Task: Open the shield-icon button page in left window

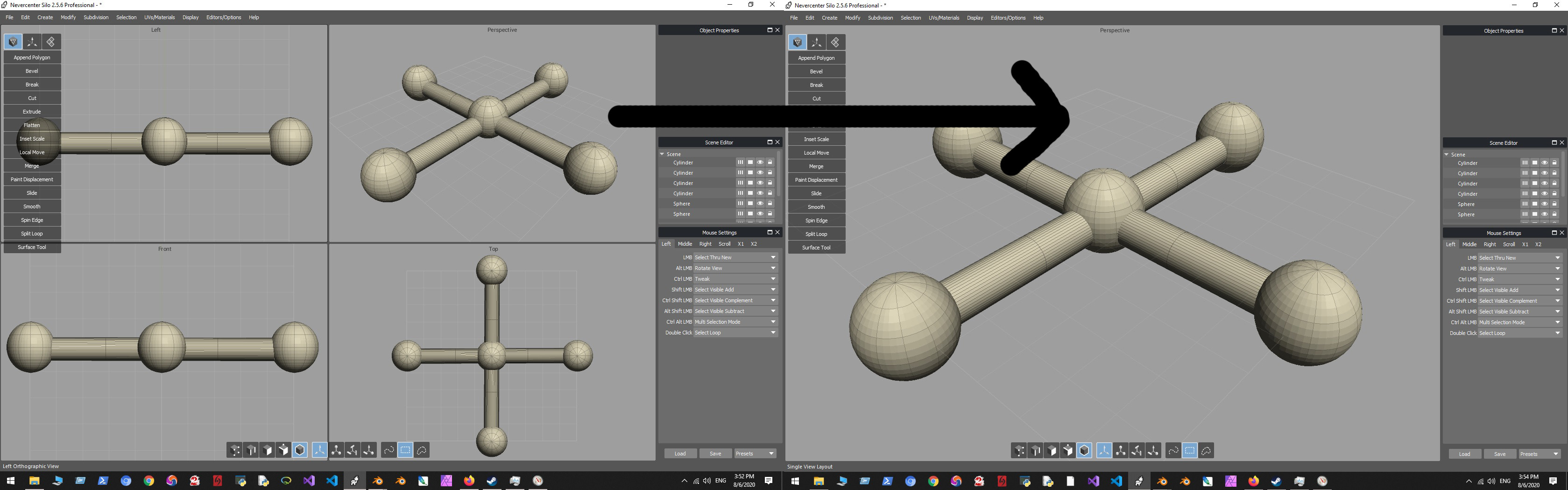Action: coord(14,42)
